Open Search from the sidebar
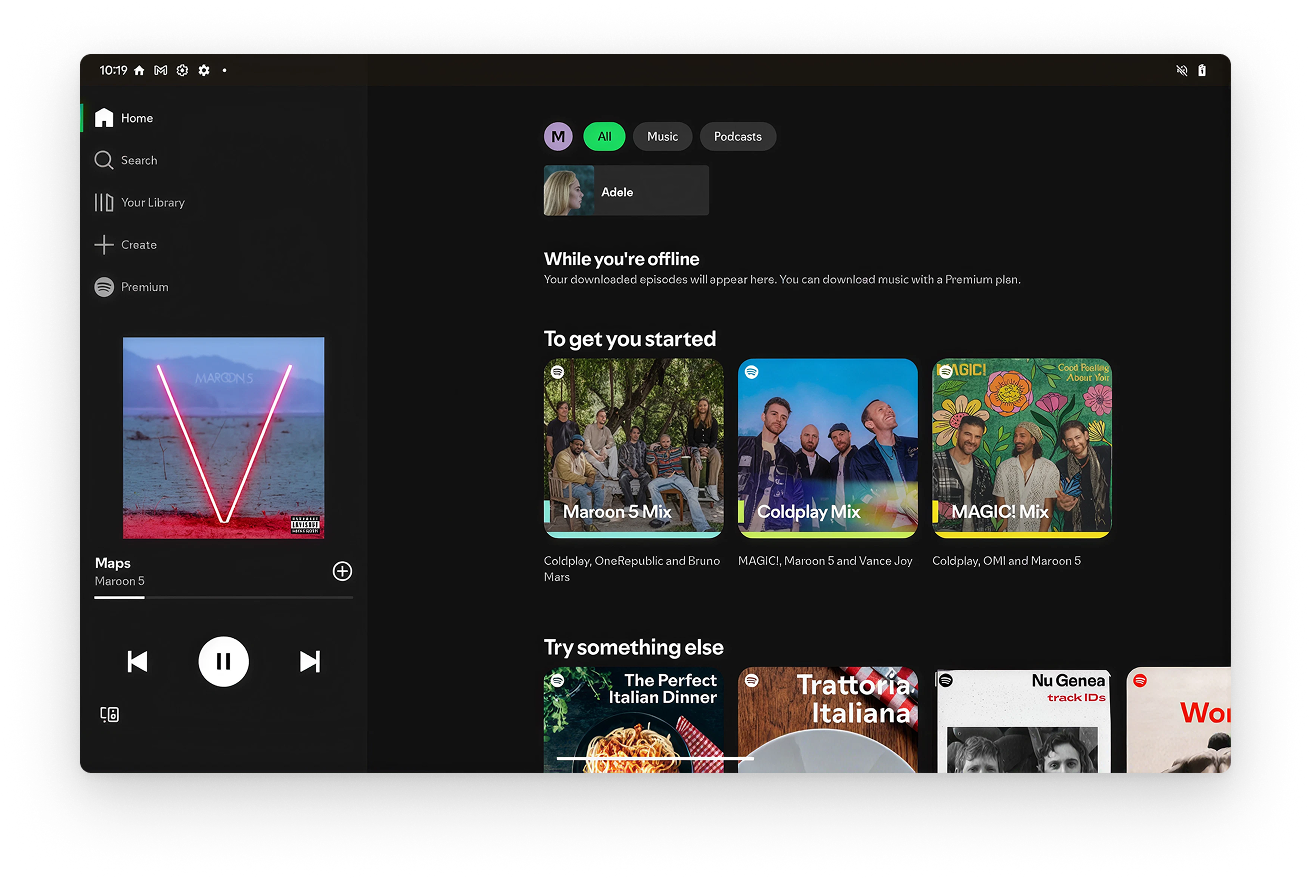 126,160
